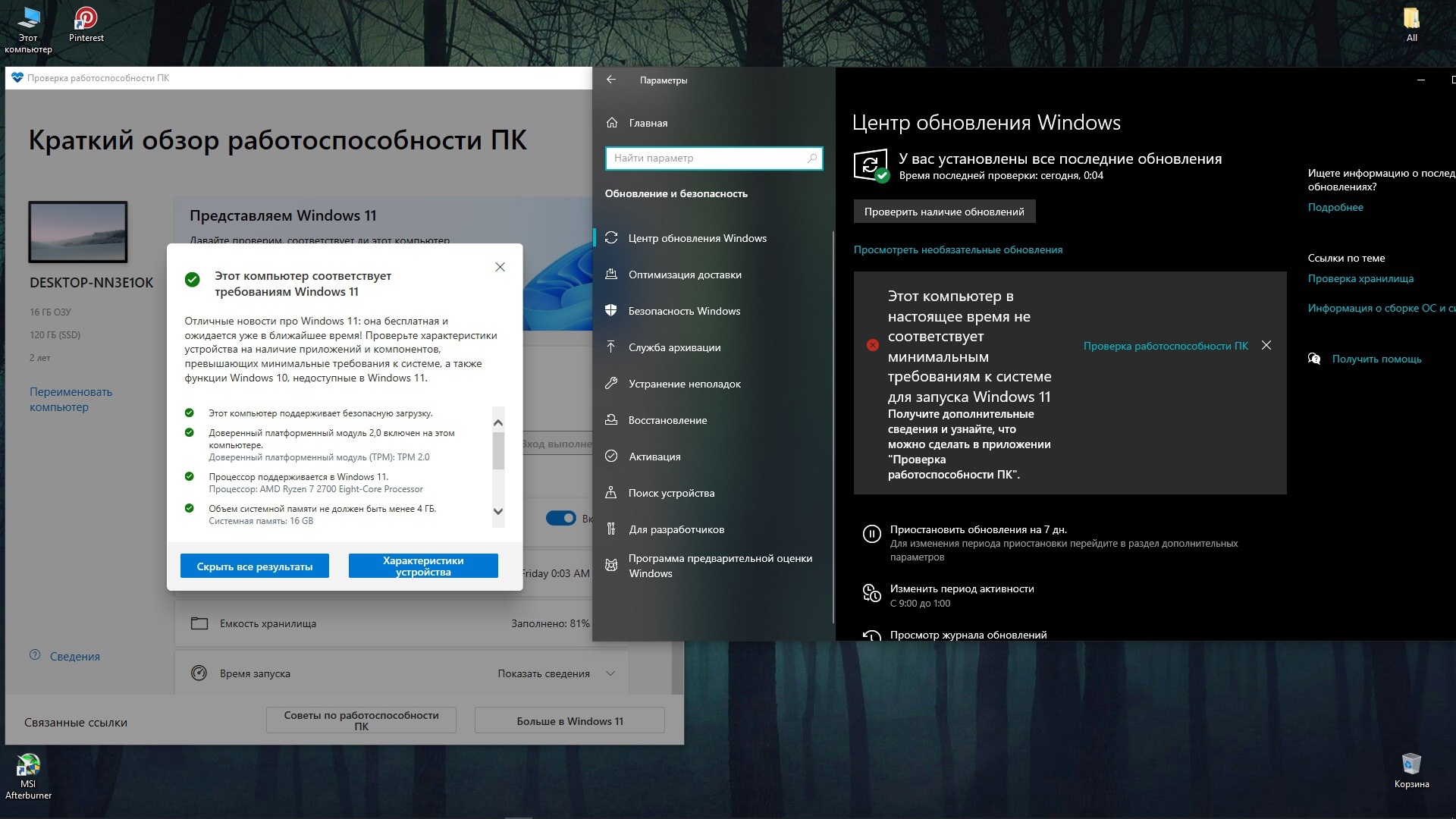The height and width of the screenshot is (819, 1456).
Task: Open 'Активация' section in Settings
Action: click(713, 457)
